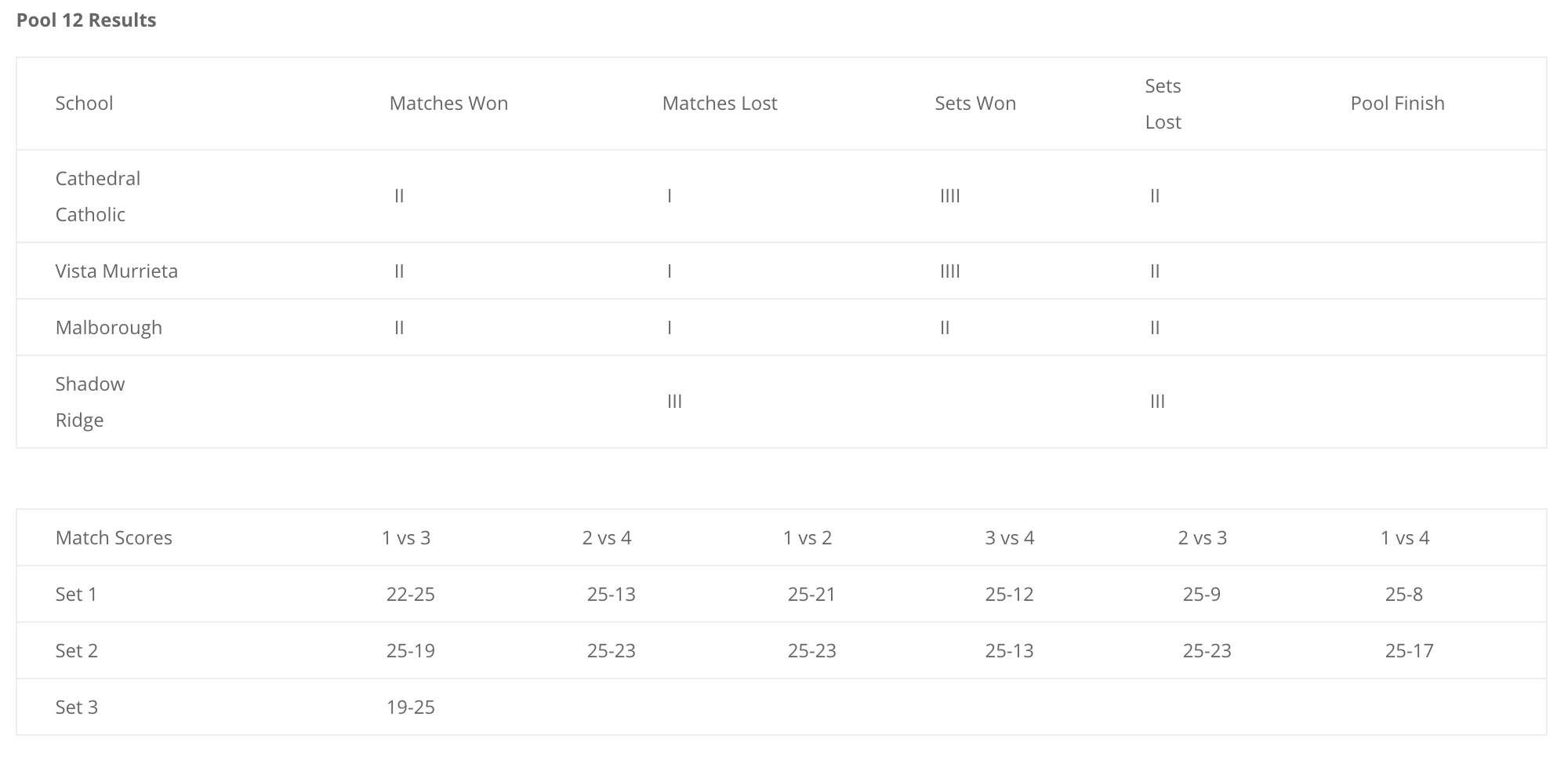Screen dimensions: 1568x764
Task: Select the Sets Won column header
Action: pos(975,104)
